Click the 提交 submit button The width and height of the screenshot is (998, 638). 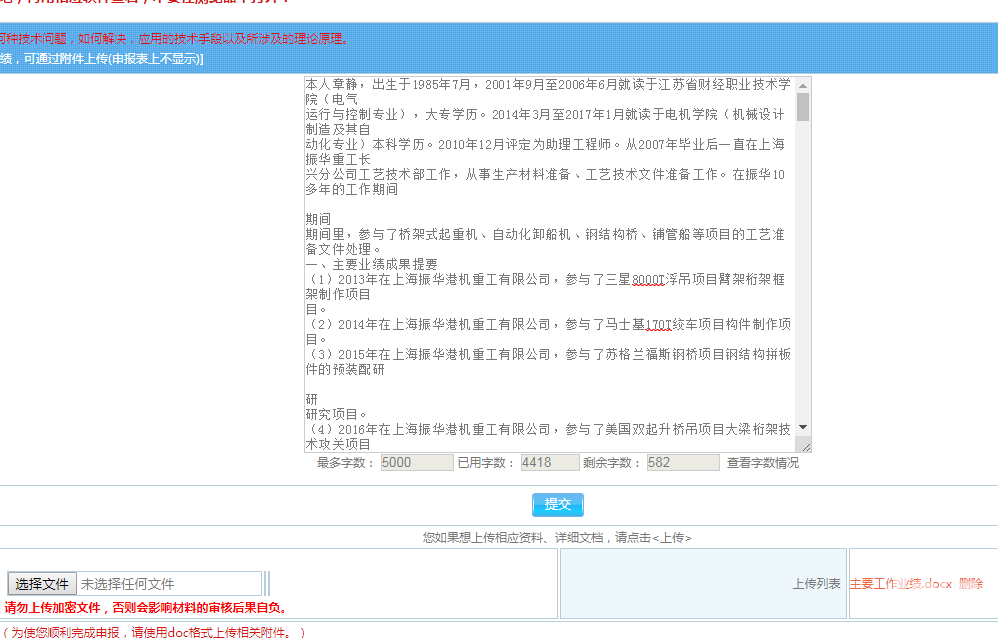coord(558,504)
